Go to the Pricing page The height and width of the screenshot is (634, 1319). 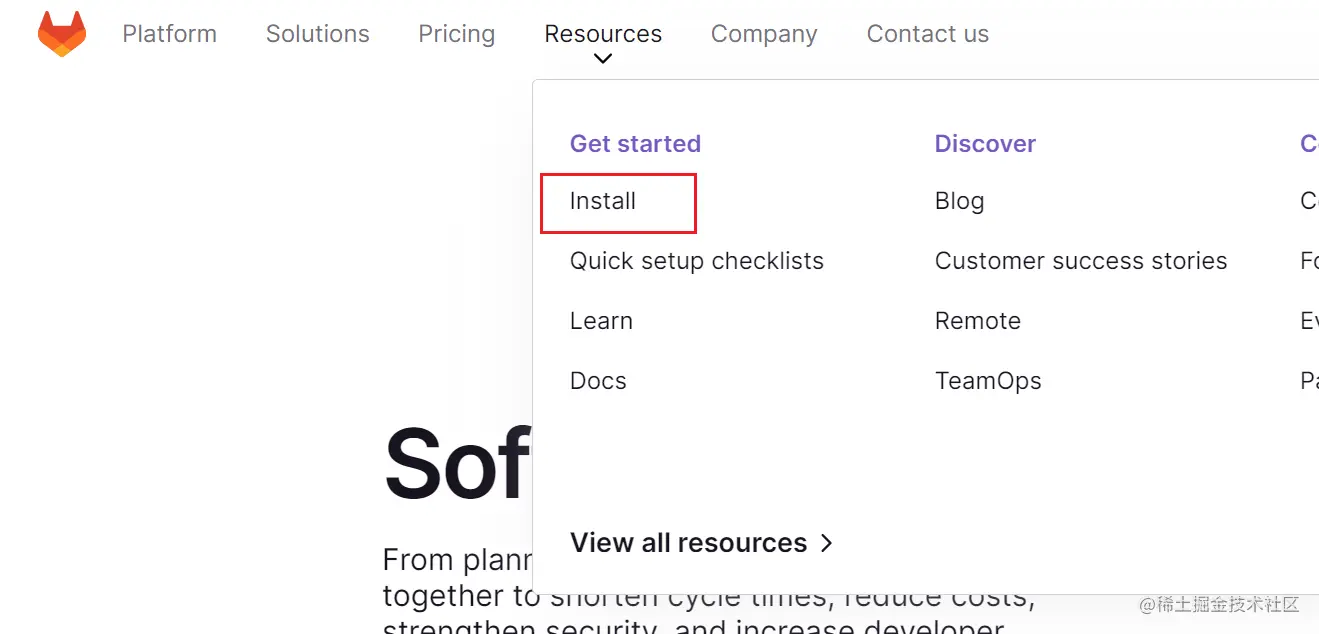click(x=456, y=34)
